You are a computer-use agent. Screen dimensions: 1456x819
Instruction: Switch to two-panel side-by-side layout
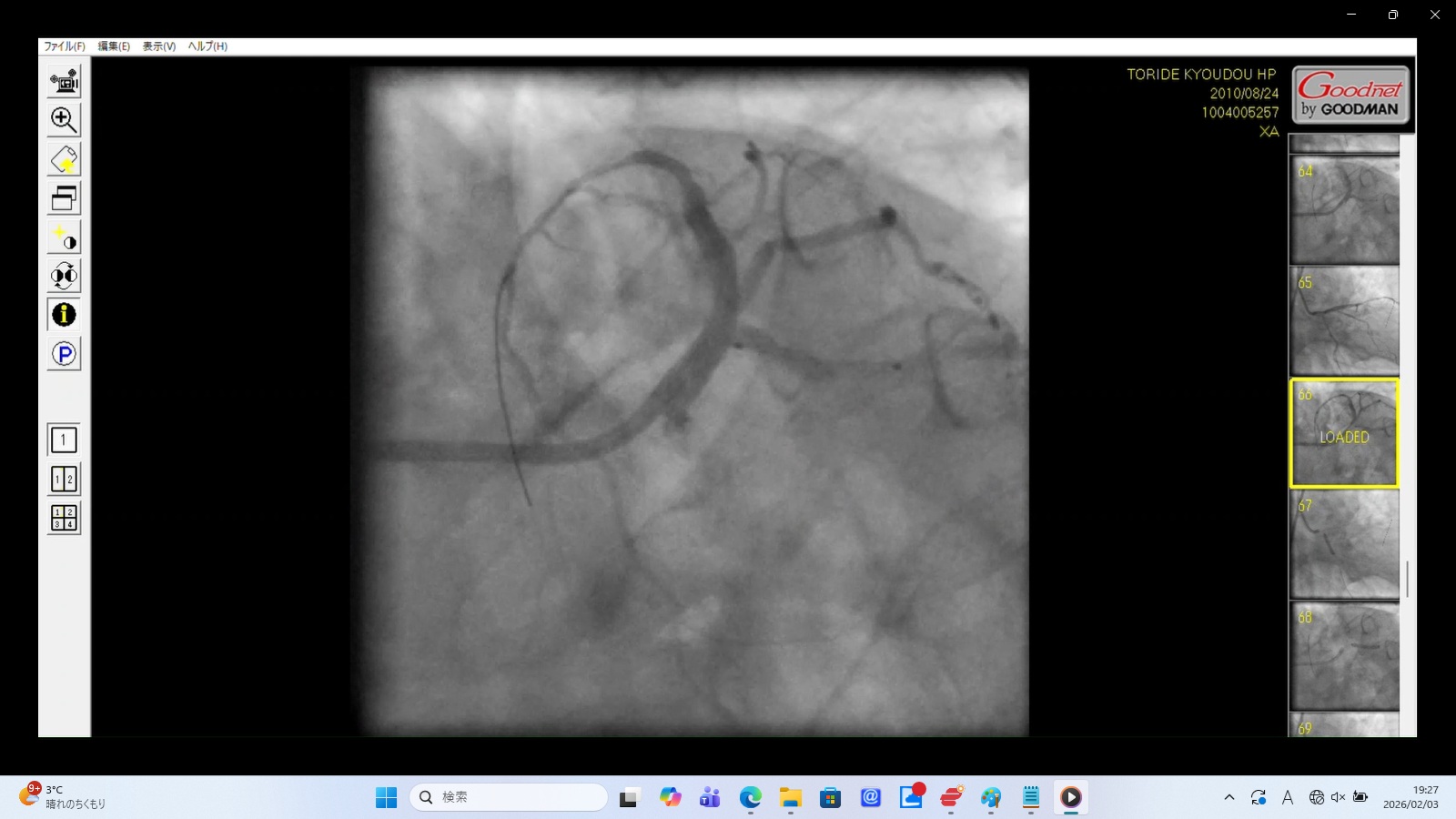coord(64,480)
